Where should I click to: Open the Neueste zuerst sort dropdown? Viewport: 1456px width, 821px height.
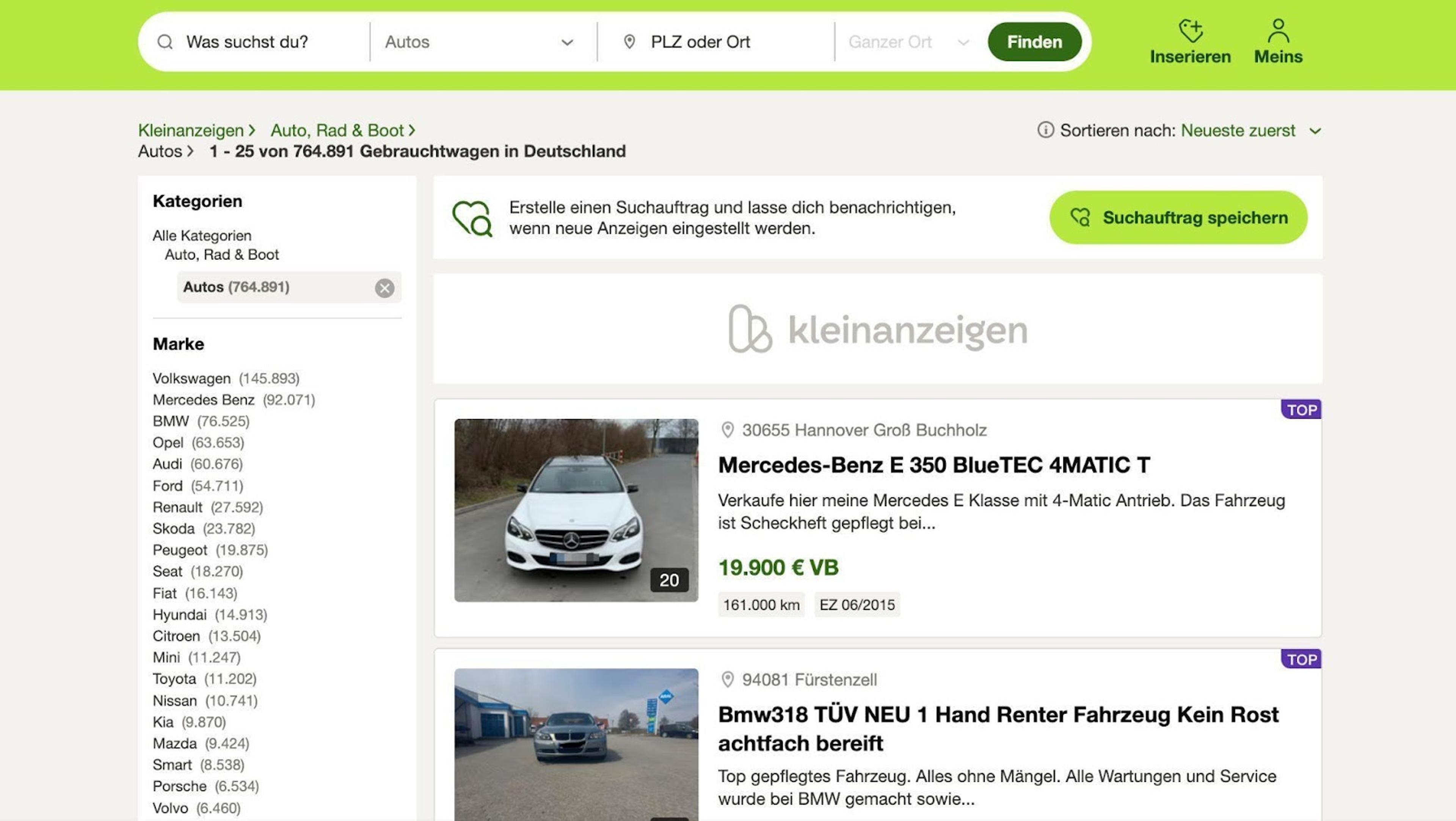(1250, 130)
